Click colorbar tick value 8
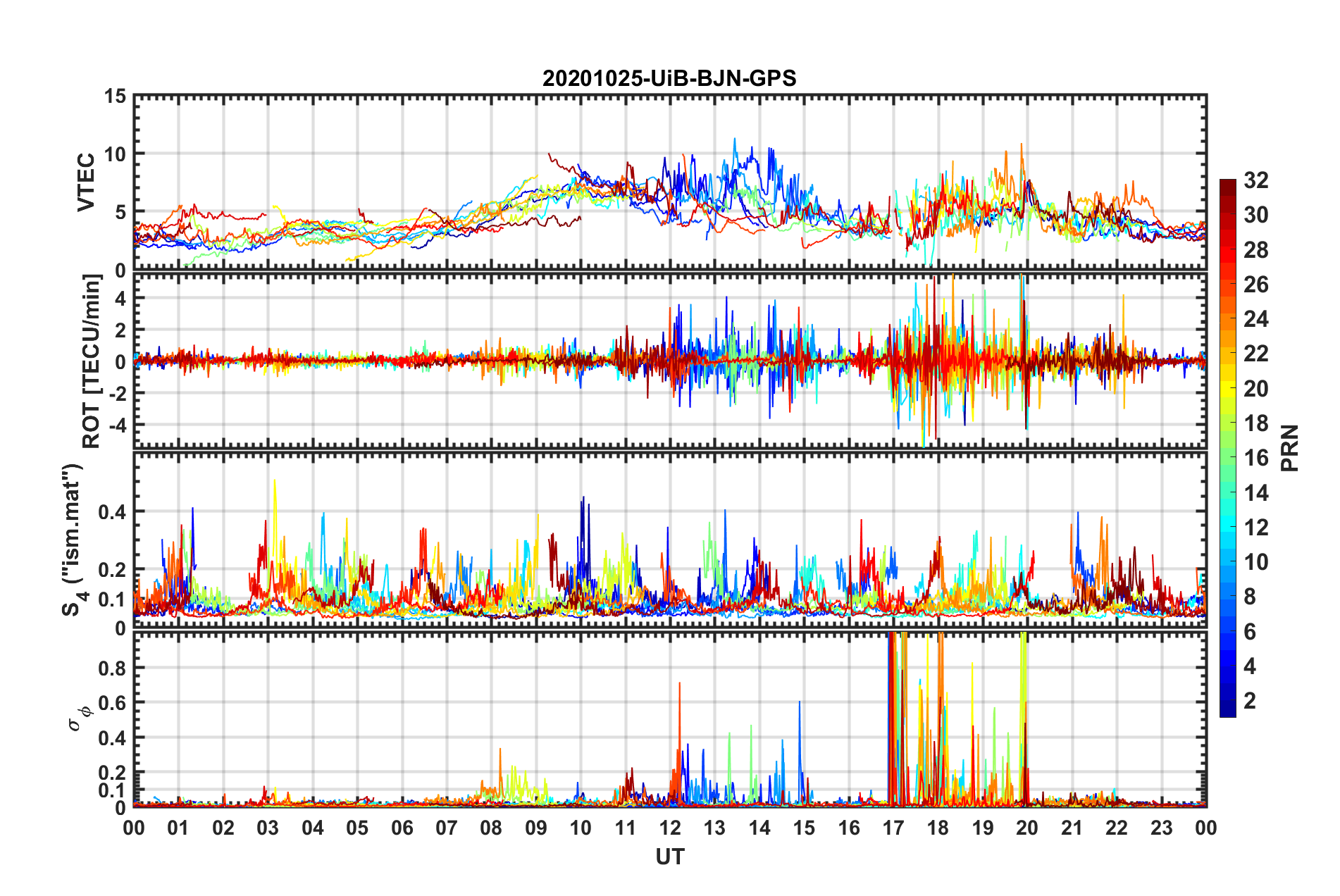 1250,597
